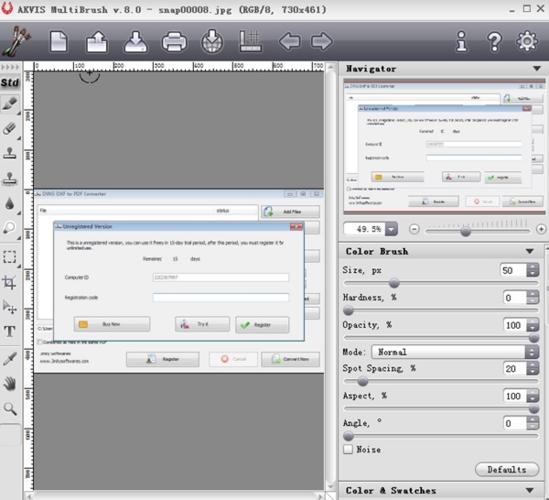Open the zoom percentage dropdown
Screen dimensions: 549x500
tap(391, 229)
